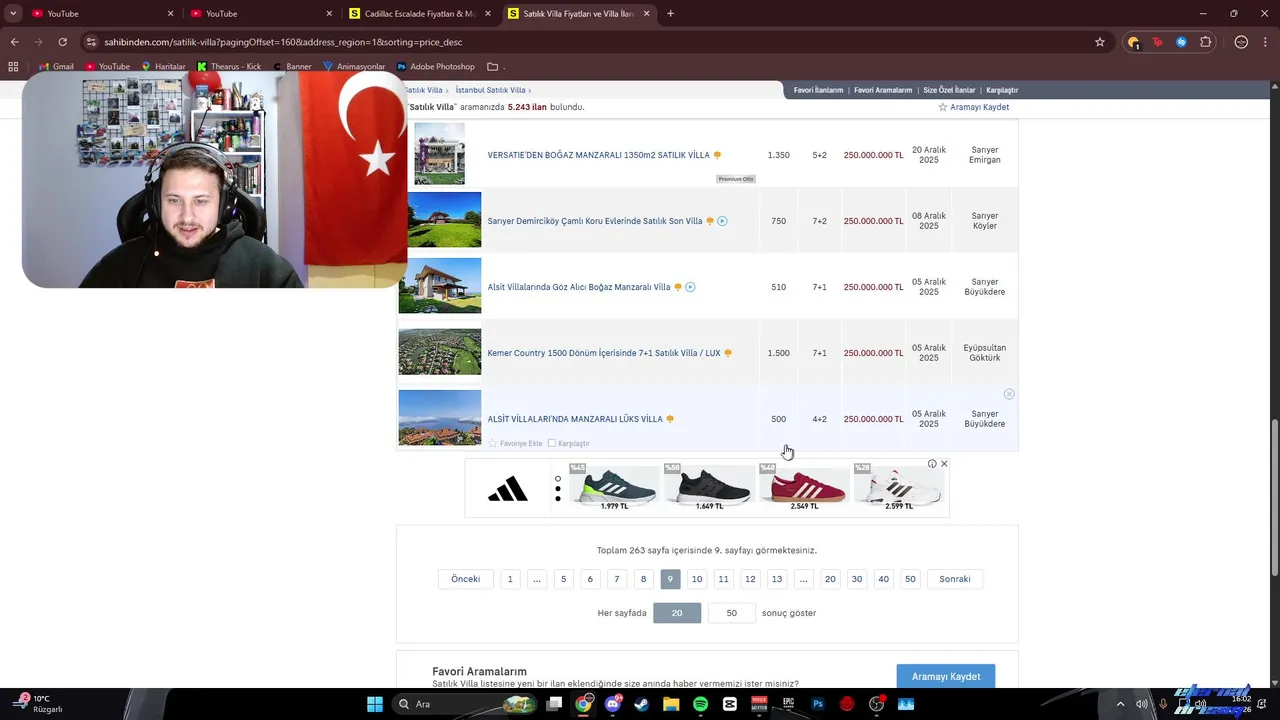The width and height of the screenshot is (1280, 720).
Task: Open the new tab with plus button
Action: [x=670, y=13]
